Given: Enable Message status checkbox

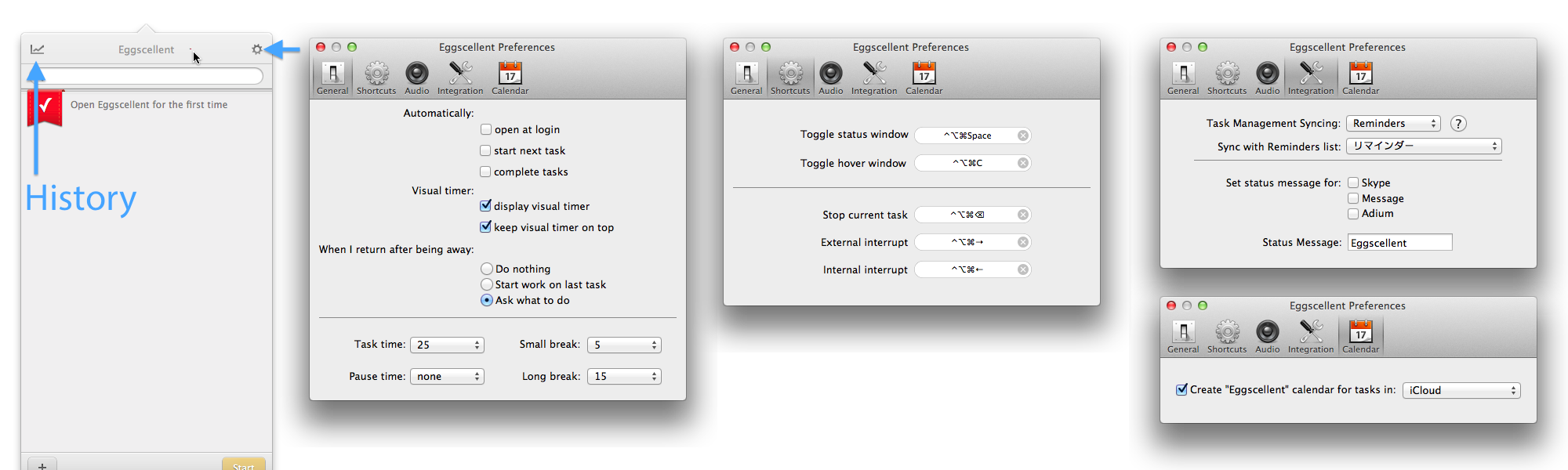Looking at the screenshot, I should point(1353,198).
